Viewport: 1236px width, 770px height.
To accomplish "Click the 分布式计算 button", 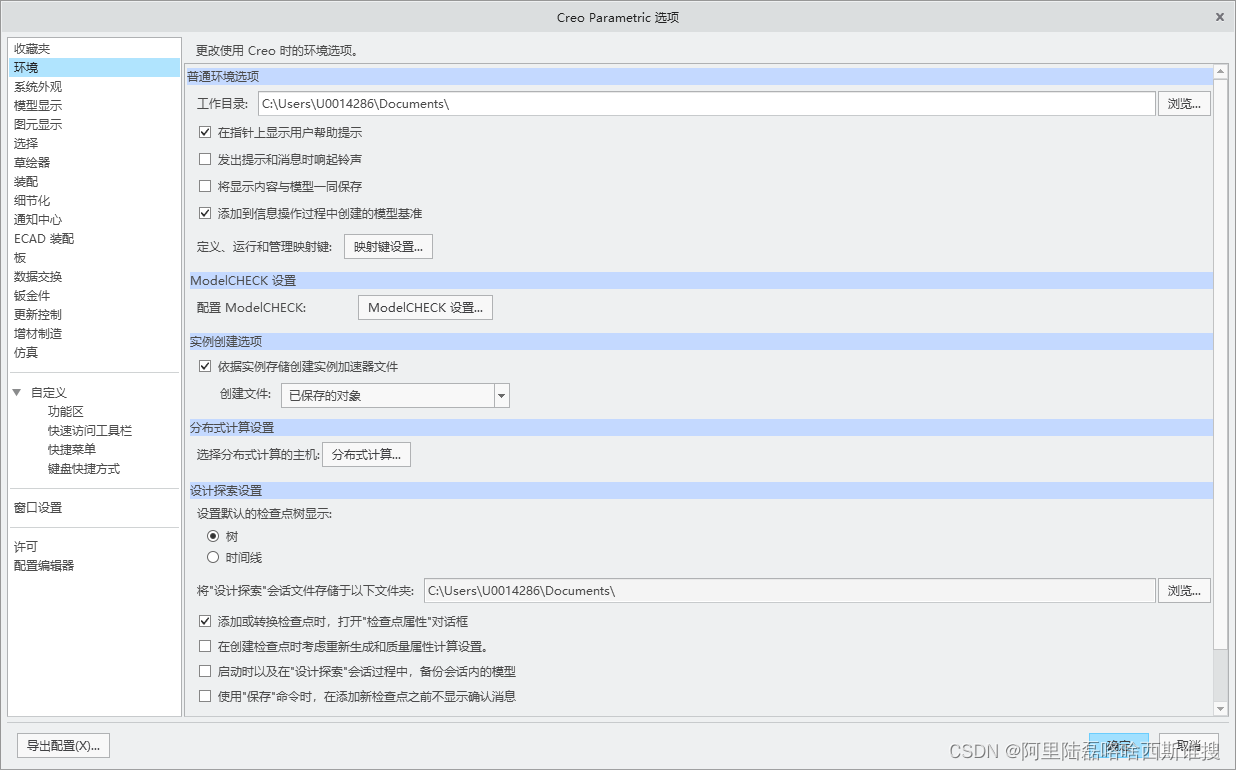I will [366, 455].
